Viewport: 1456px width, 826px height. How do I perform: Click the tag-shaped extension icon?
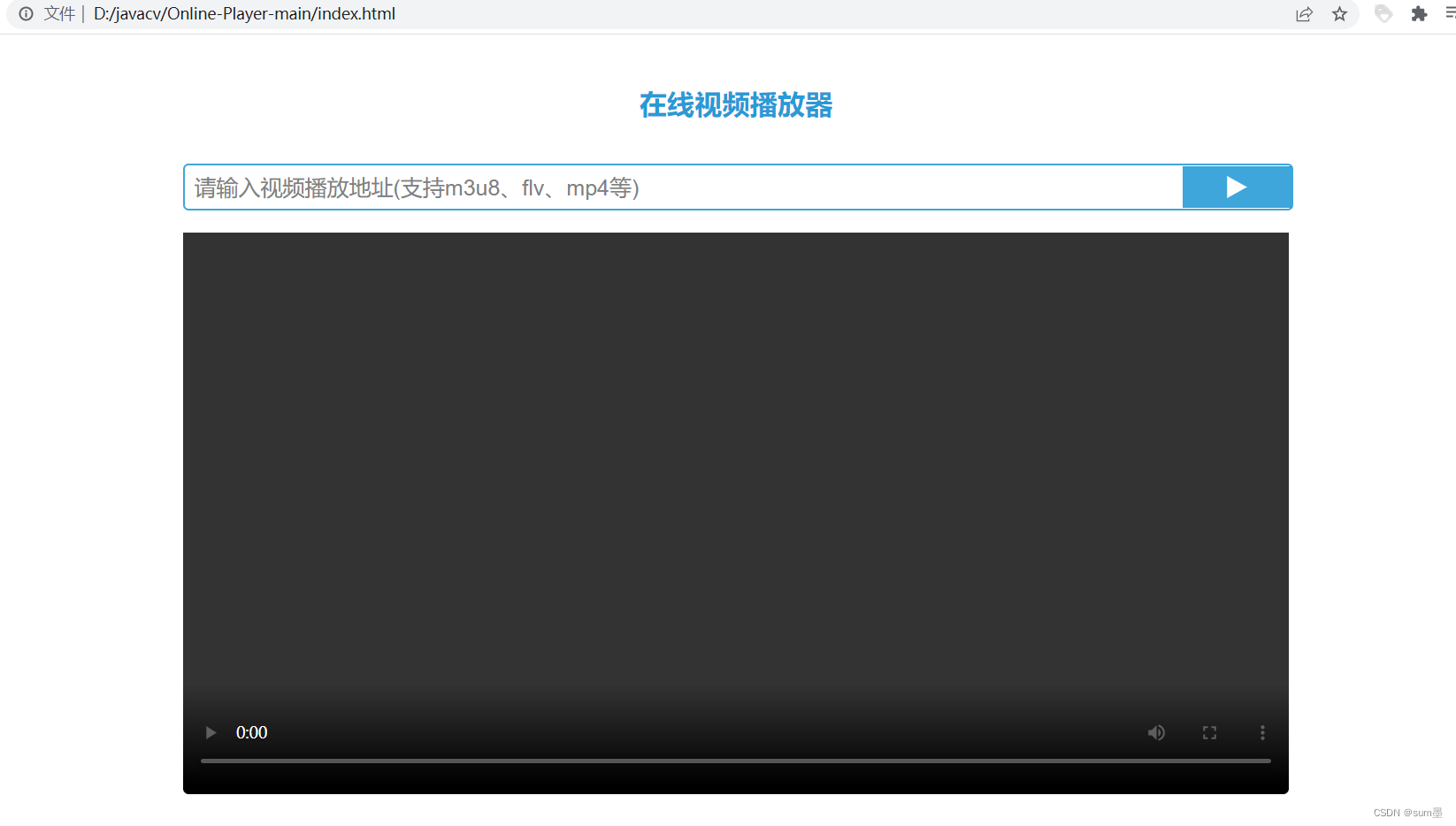tap(1383, 14)
